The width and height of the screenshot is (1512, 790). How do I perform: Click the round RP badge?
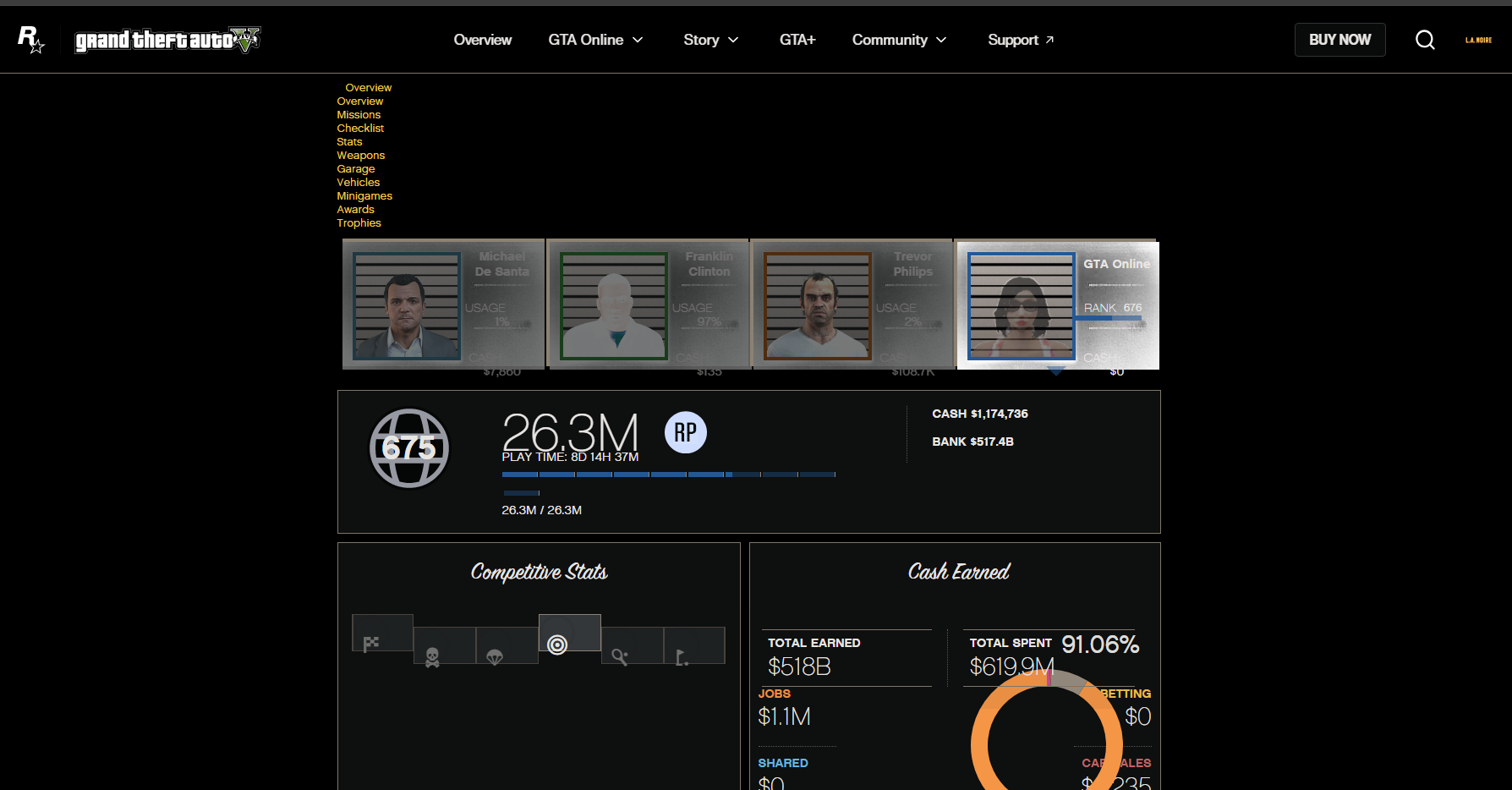tap(685, 432)
